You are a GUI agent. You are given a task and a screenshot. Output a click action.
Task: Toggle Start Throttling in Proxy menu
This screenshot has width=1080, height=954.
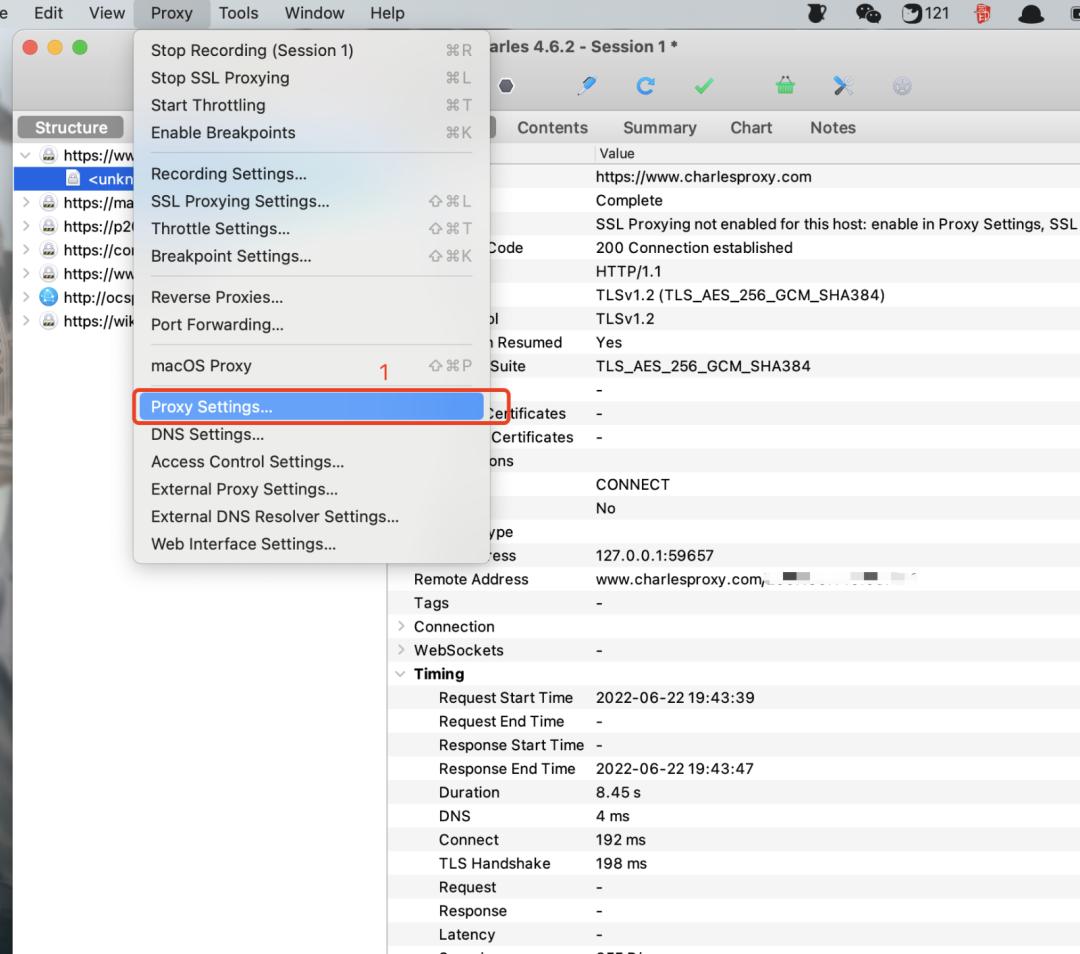pos(208,105)
